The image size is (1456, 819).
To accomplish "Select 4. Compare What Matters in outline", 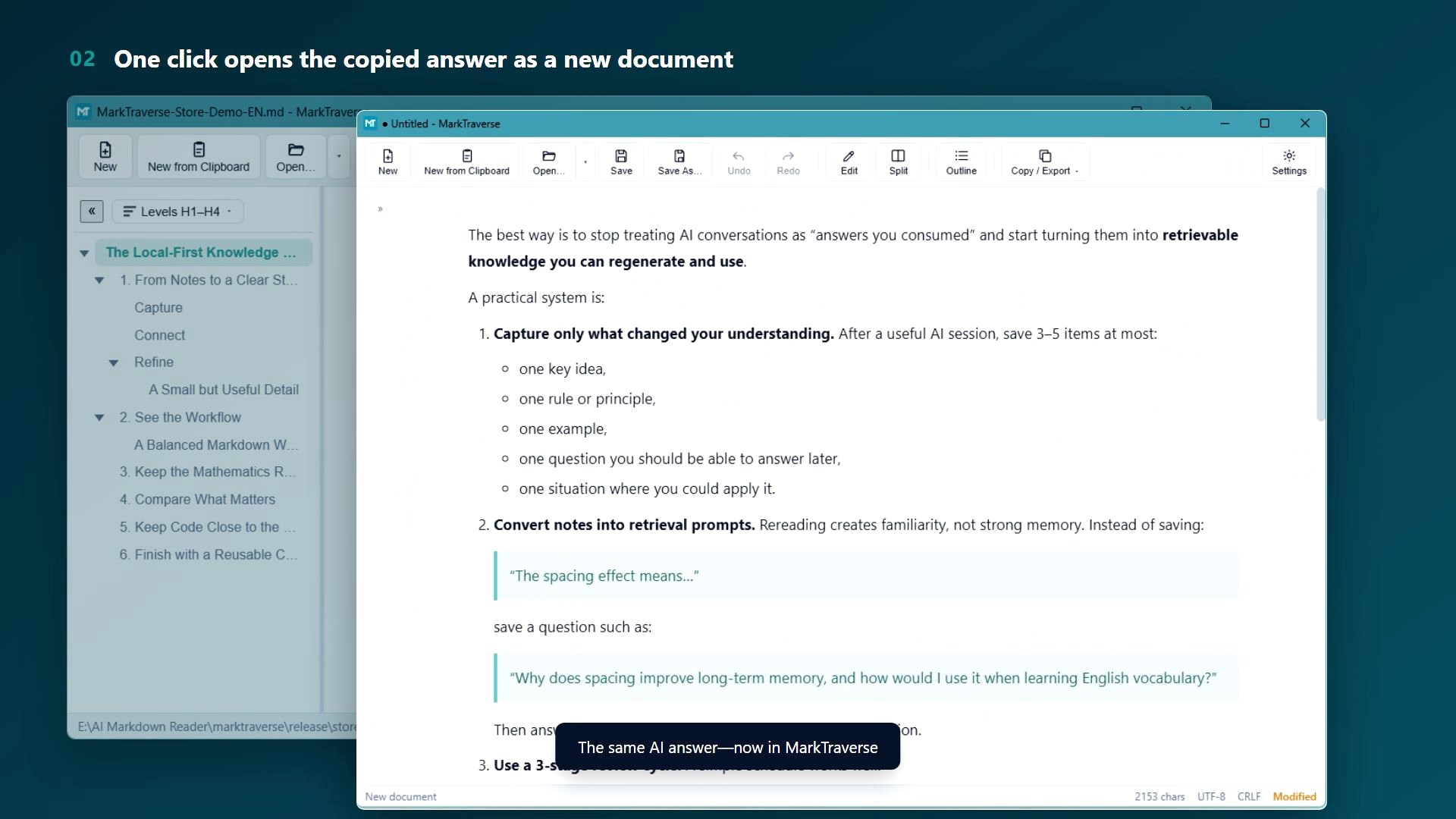I will (x=197, y=500).
